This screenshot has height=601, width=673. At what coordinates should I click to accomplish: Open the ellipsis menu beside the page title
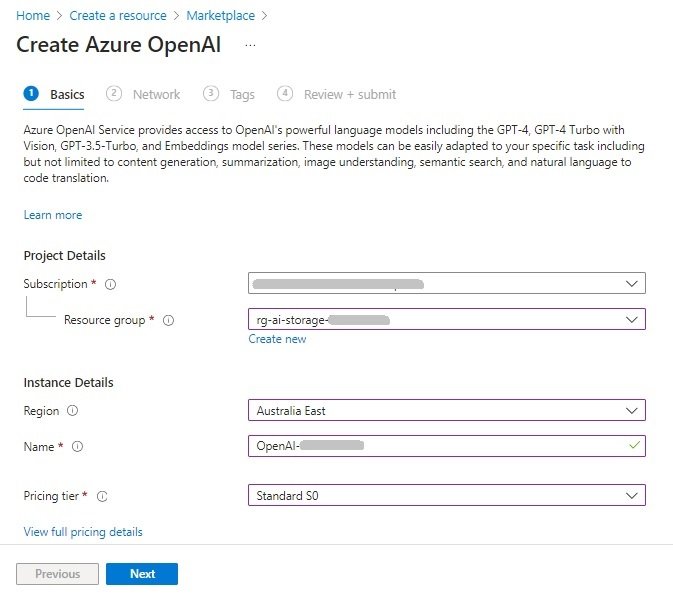tap(250, 45)
